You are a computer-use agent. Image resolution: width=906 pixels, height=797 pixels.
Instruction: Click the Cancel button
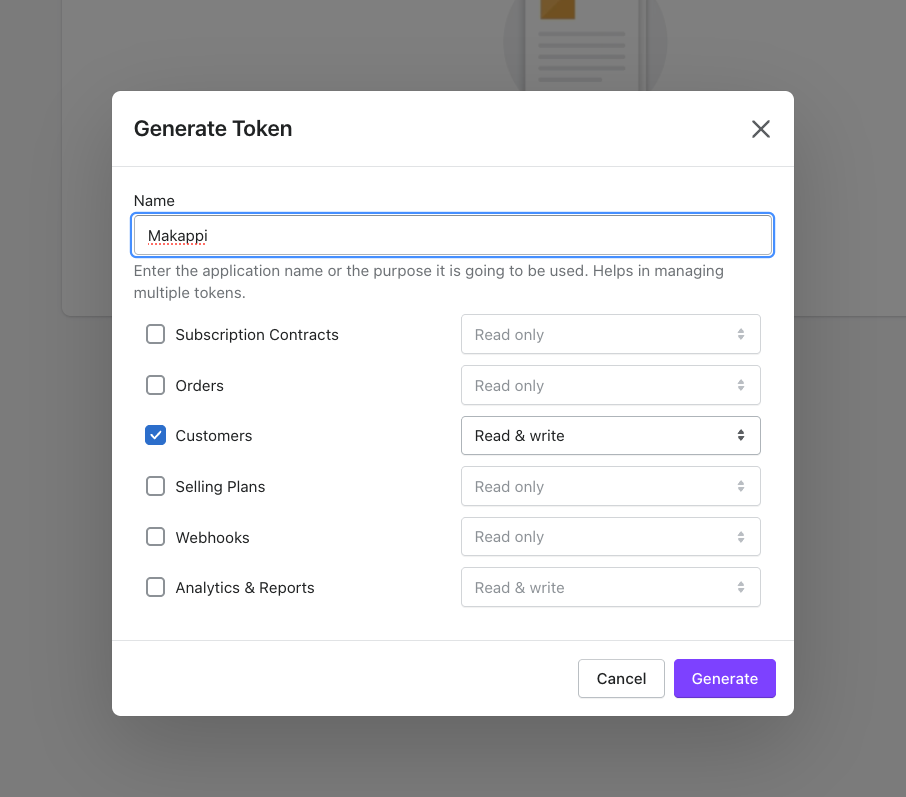[621, 679]
